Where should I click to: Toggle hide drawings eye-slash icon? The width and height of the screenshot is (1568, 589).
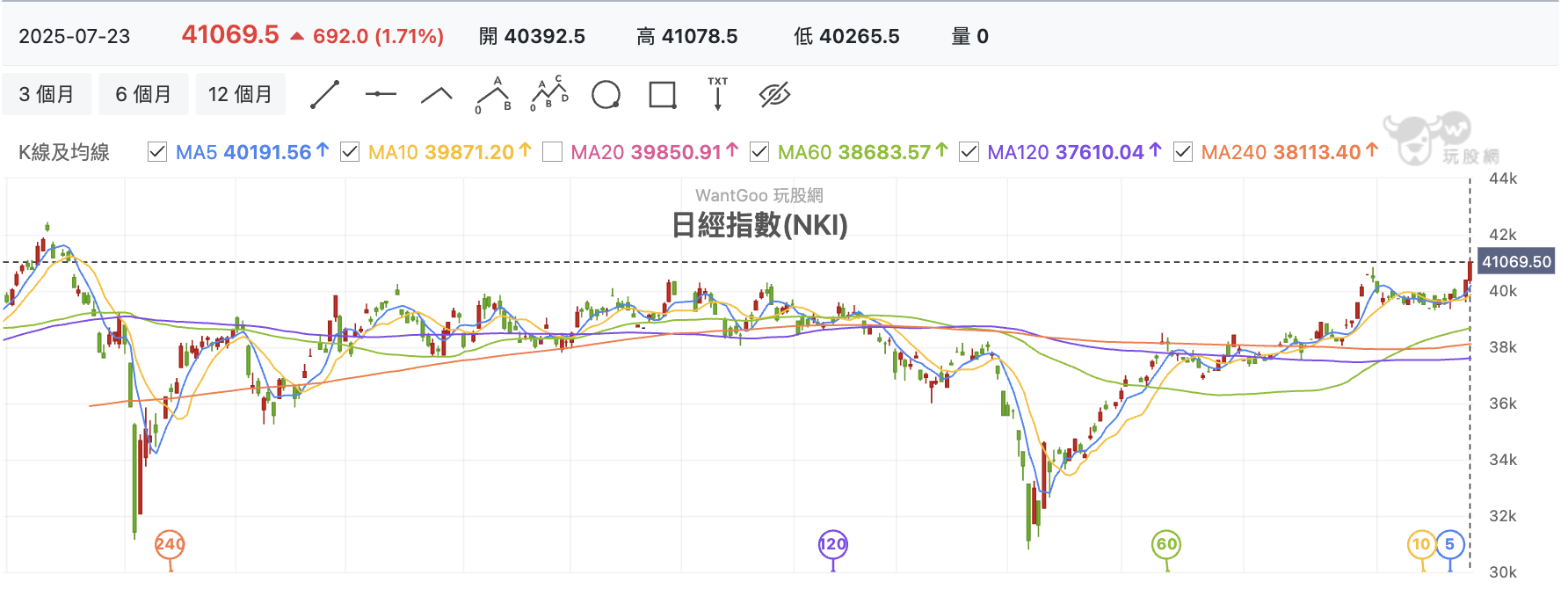coord(774,94)
